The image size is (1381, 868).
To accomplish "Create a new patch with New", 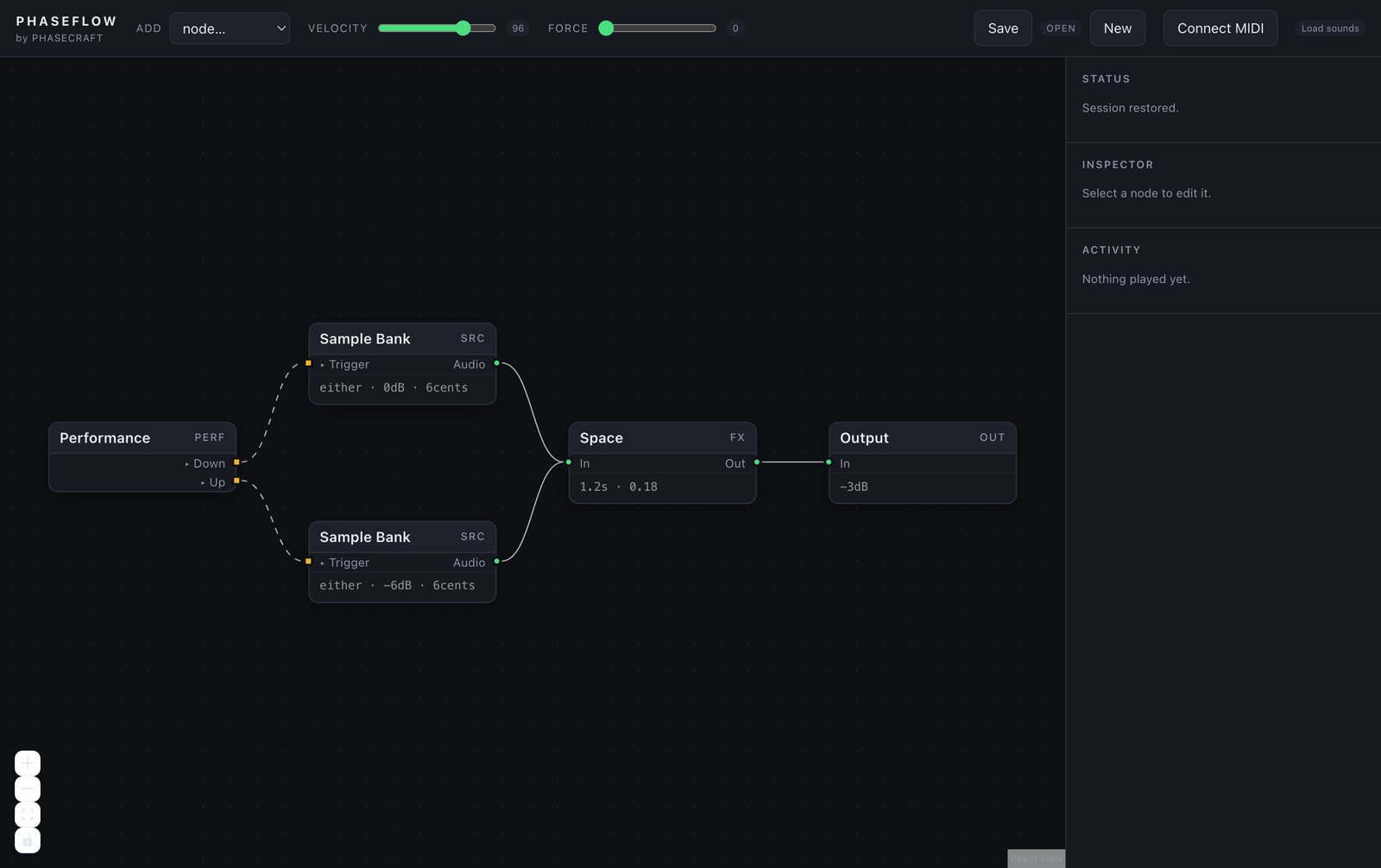I will click(x=1118, y=28).
